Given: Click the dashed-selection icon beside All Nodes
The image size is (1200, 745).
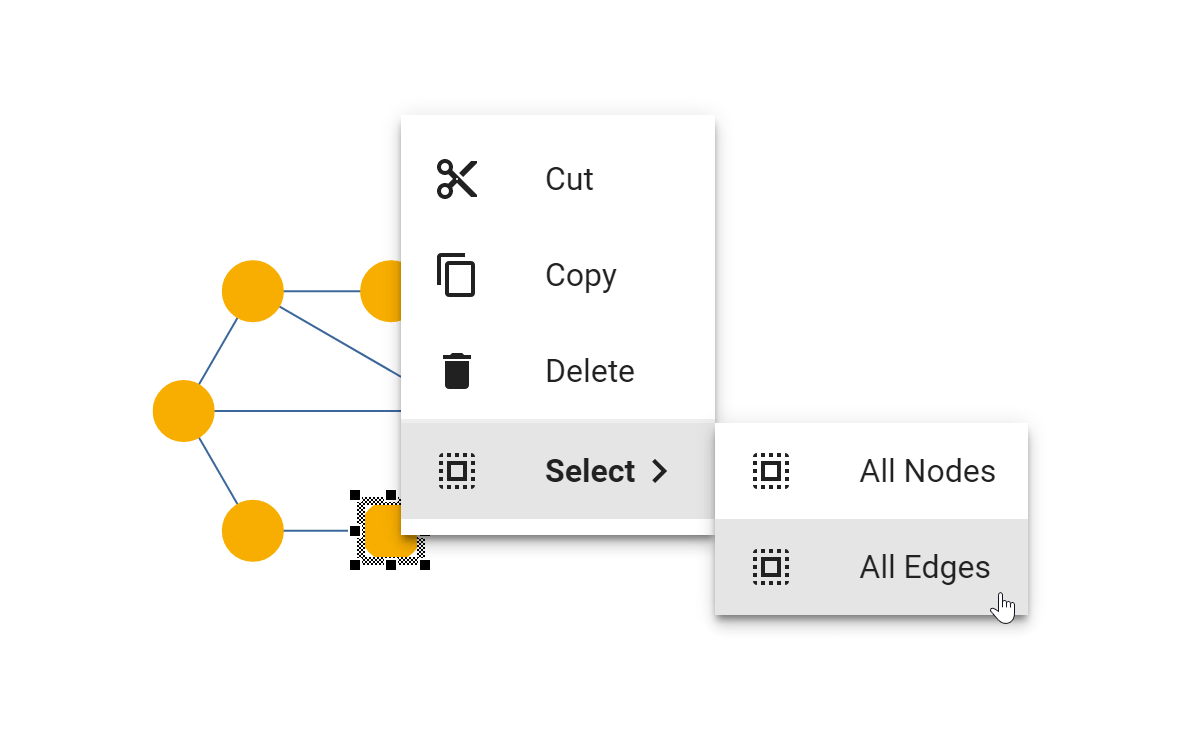Looking at the screenshot, I should pos(770,470).
